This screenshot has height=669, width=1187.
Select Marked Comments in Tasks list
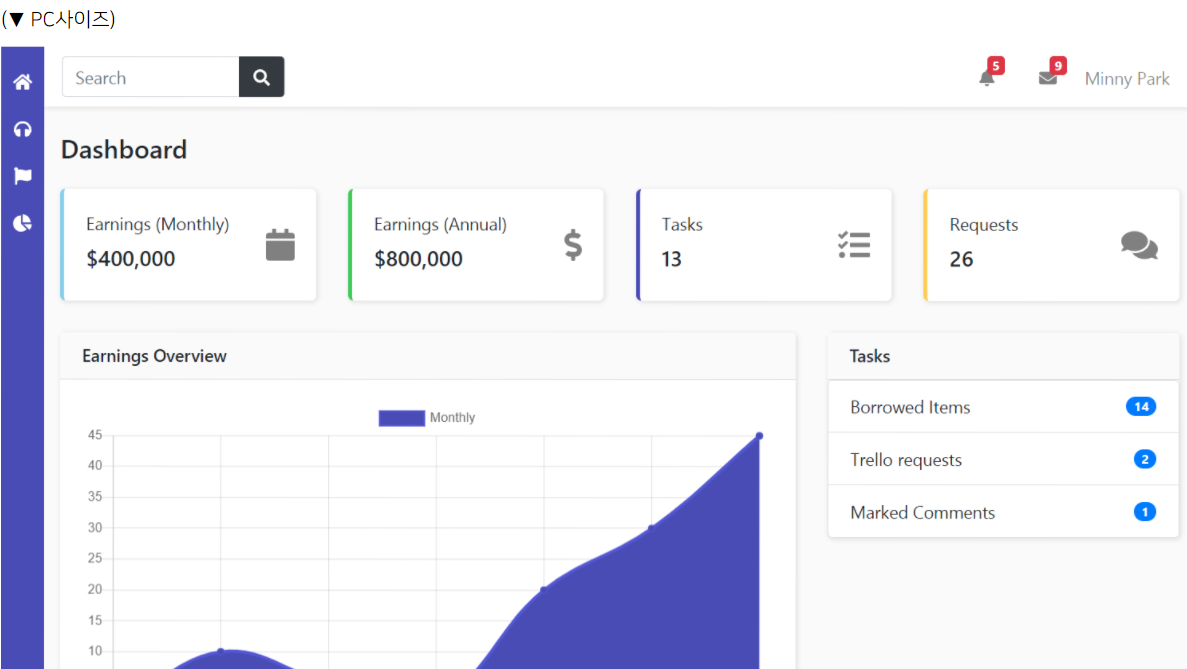tap(1003, 512)
